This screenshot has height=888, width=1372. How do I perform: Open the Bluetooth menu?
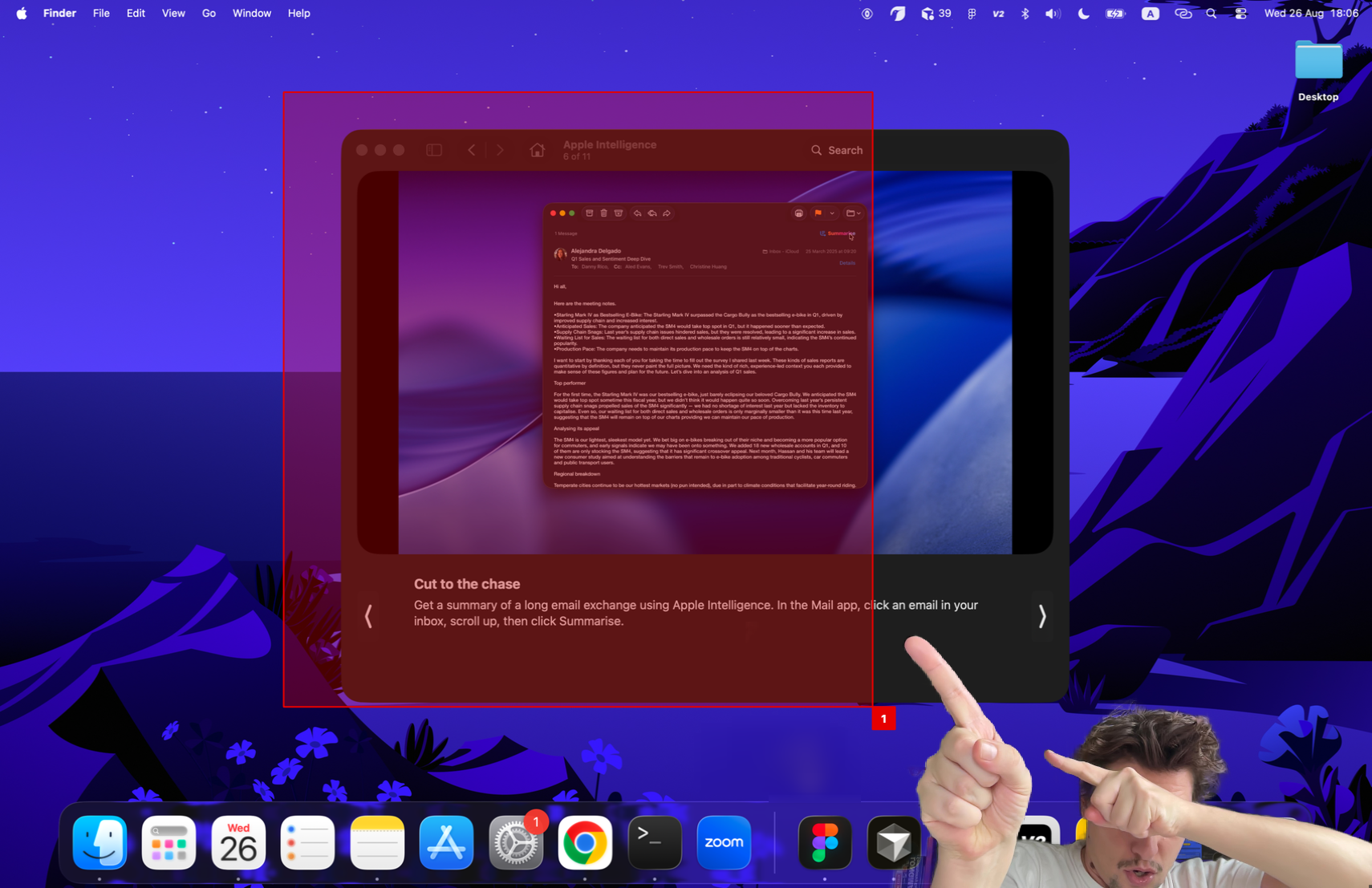(1025, 13)
